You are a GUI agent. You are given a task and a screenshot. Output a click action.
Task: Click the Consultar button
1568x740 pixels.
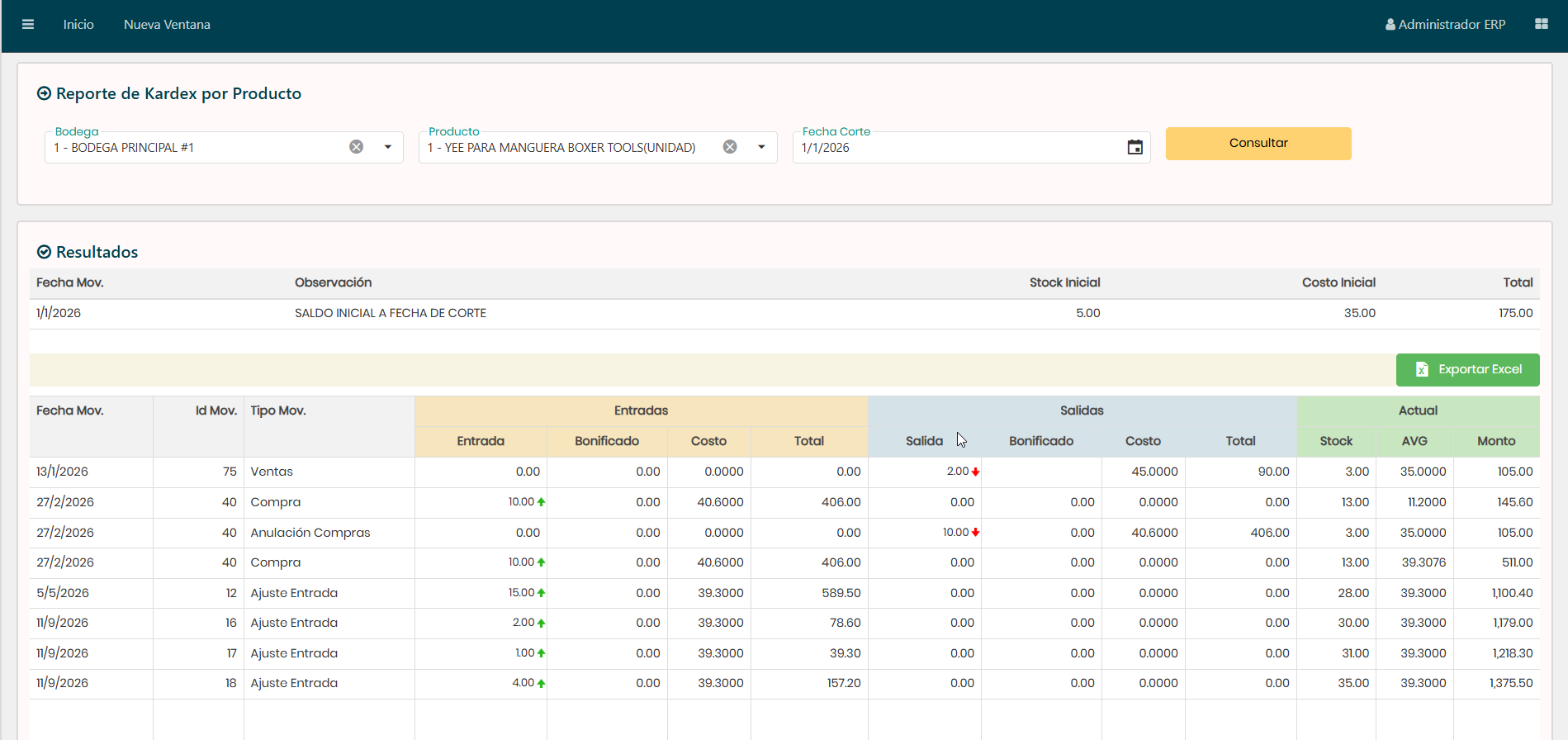(x=1258, y=143)
